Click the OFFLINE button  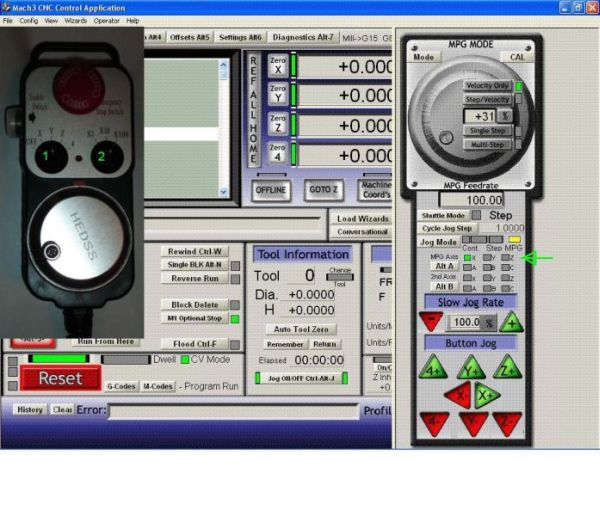tap(271, 190)
